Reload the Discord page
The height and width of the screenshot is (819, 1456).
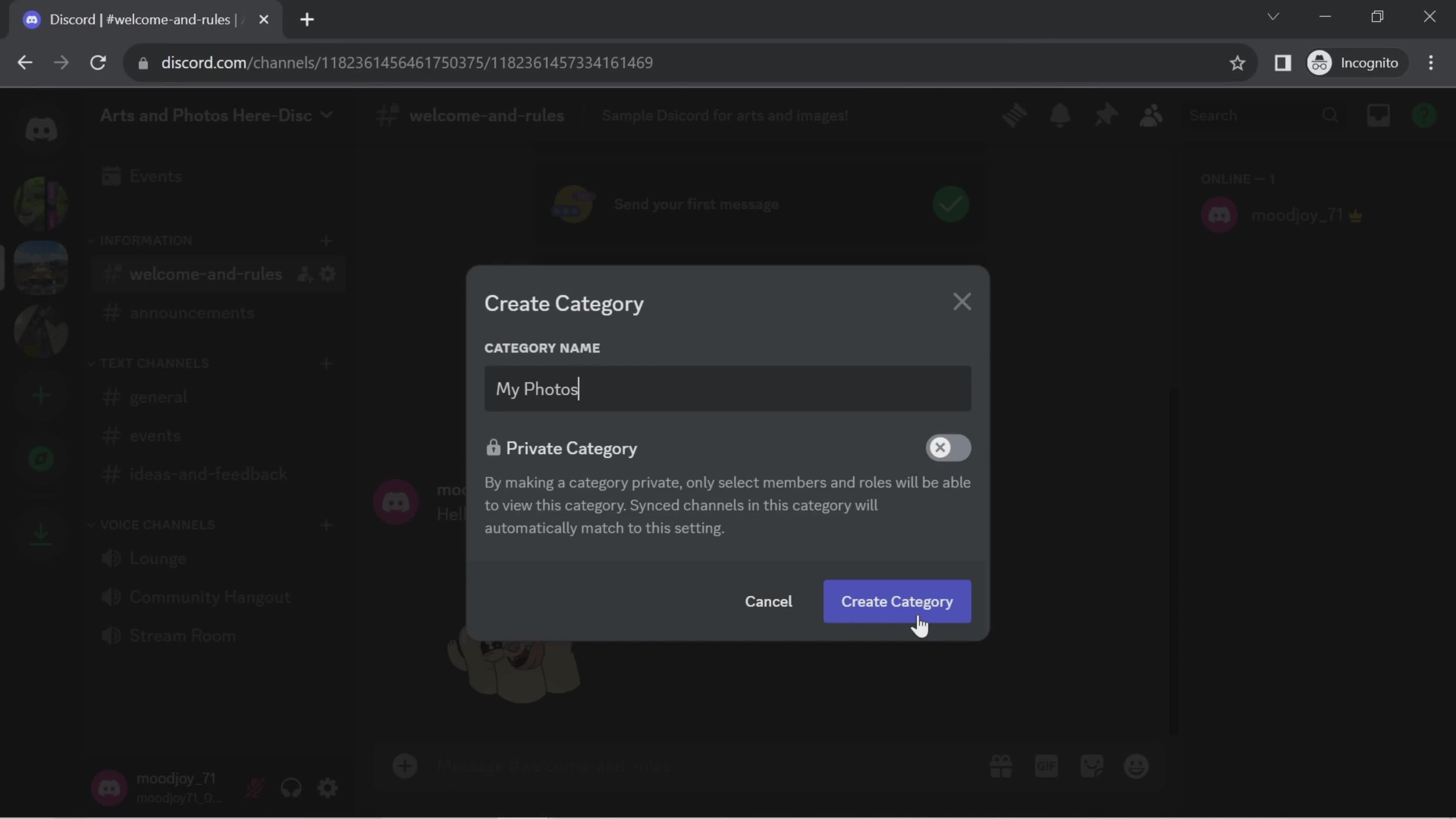(98, 63)
